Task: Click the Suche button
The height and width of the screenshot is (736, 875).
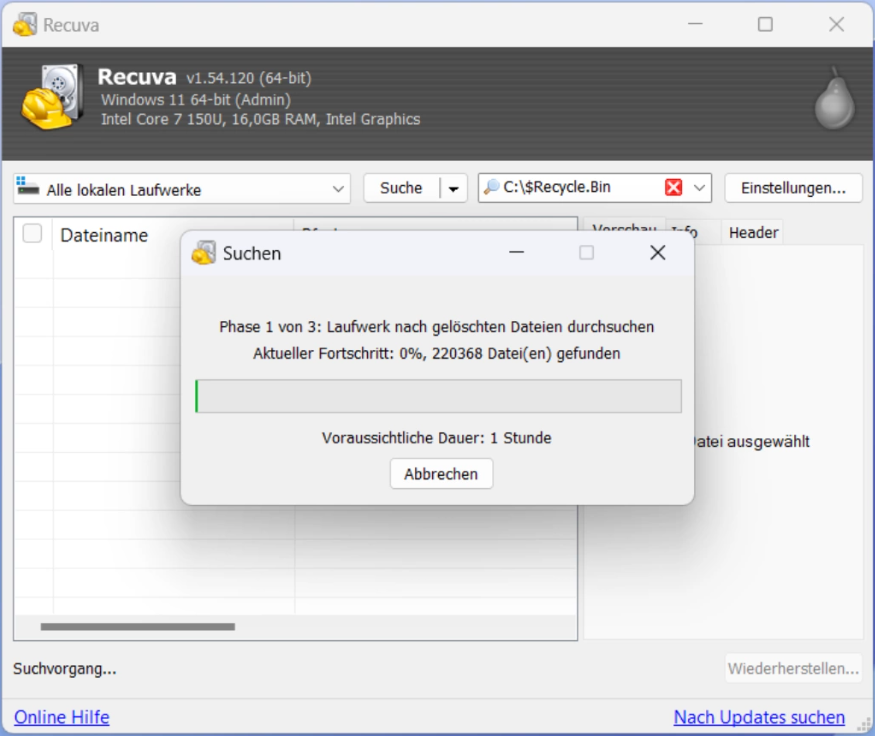Action: click(401, 189)
